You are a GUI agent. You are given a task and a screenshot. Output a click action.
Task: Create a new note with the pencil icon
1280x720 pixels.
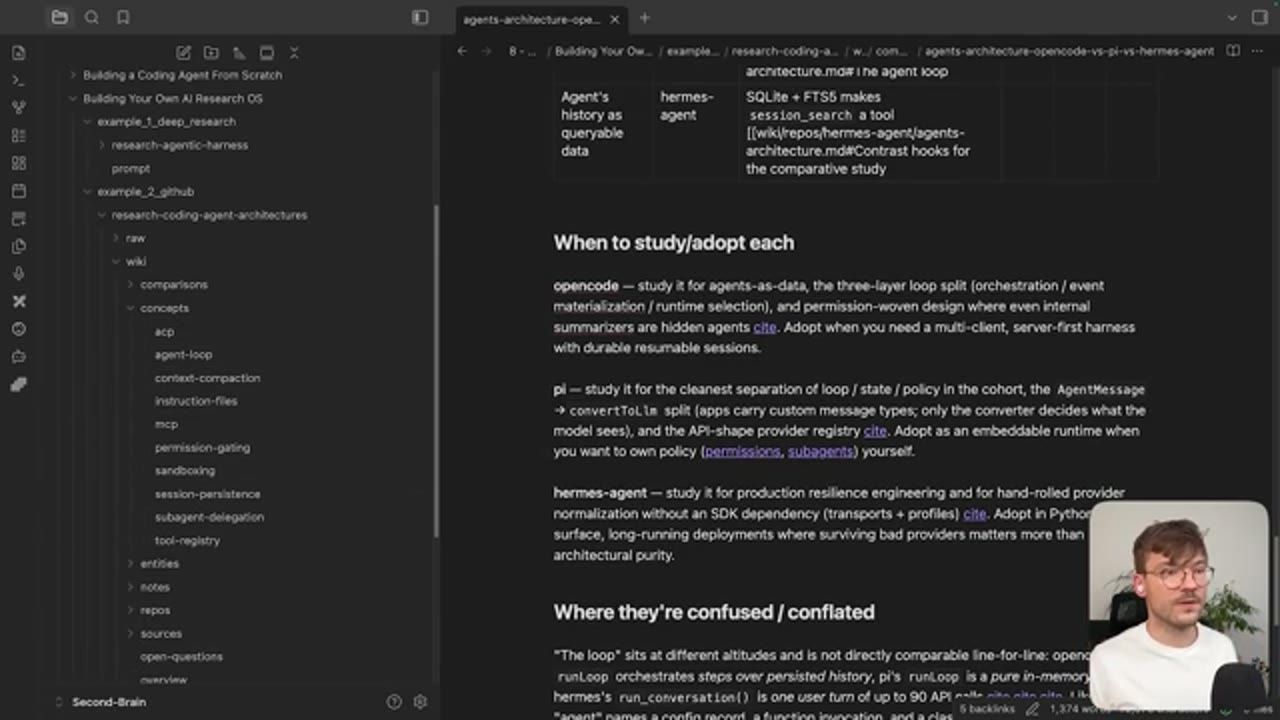[x=183, y=52]
